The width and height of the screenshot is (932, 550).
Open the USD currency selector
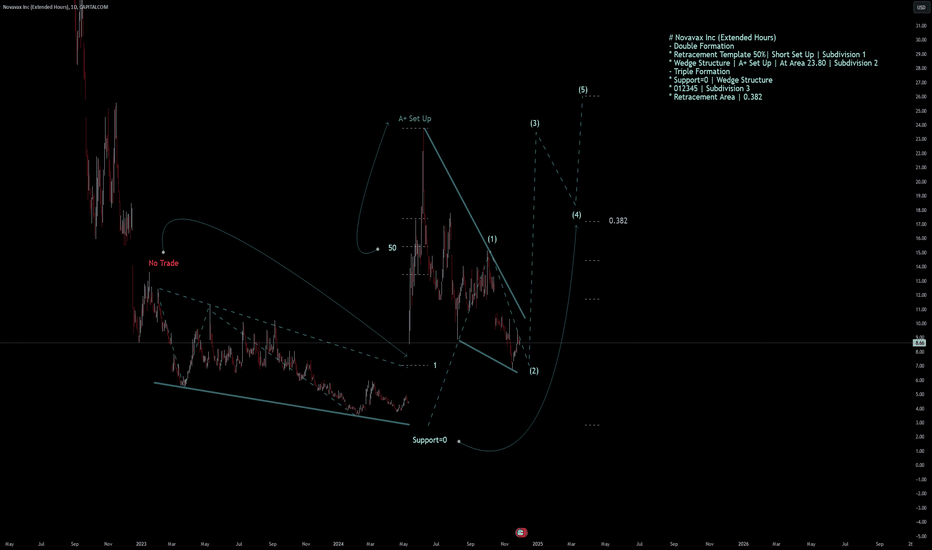click(x=921, y=7)
